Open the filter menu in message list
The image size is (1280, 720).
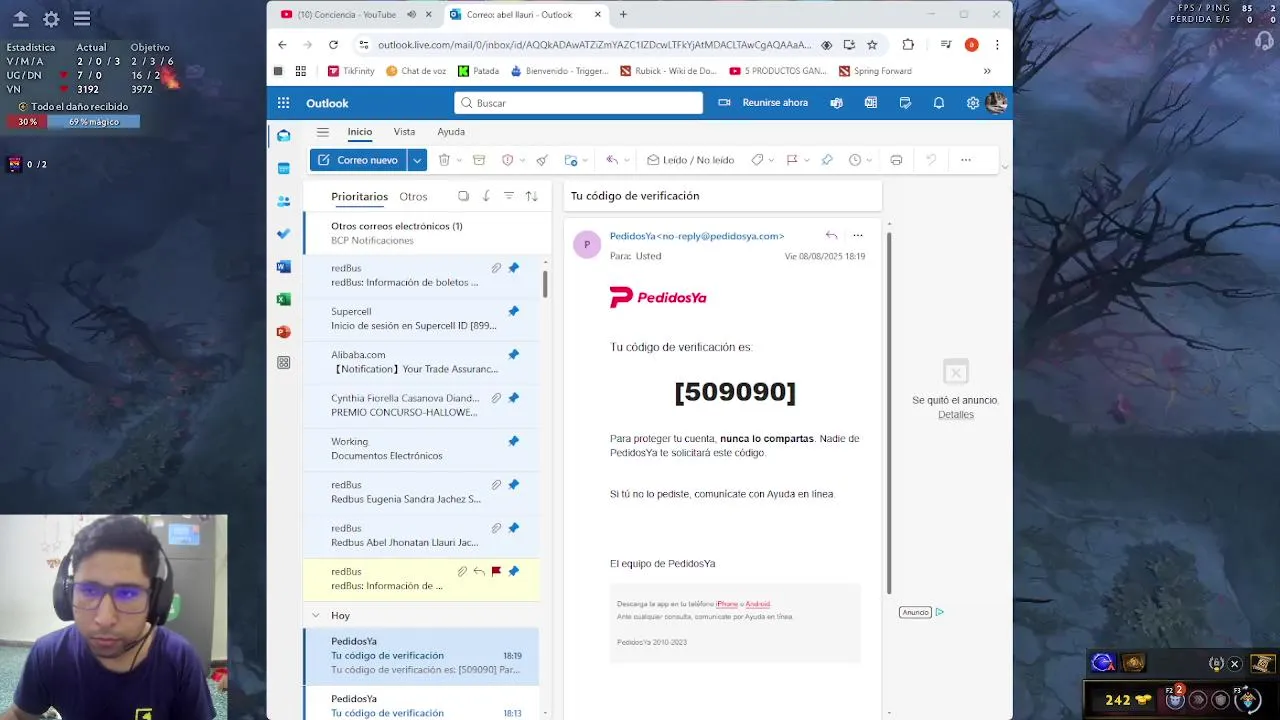point(509,196)
